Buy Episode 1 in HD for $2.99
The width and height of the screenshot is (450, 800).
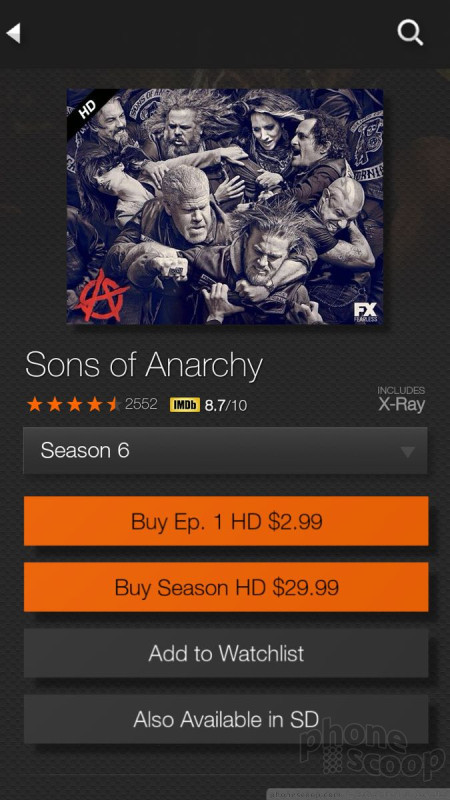point(226,521)
